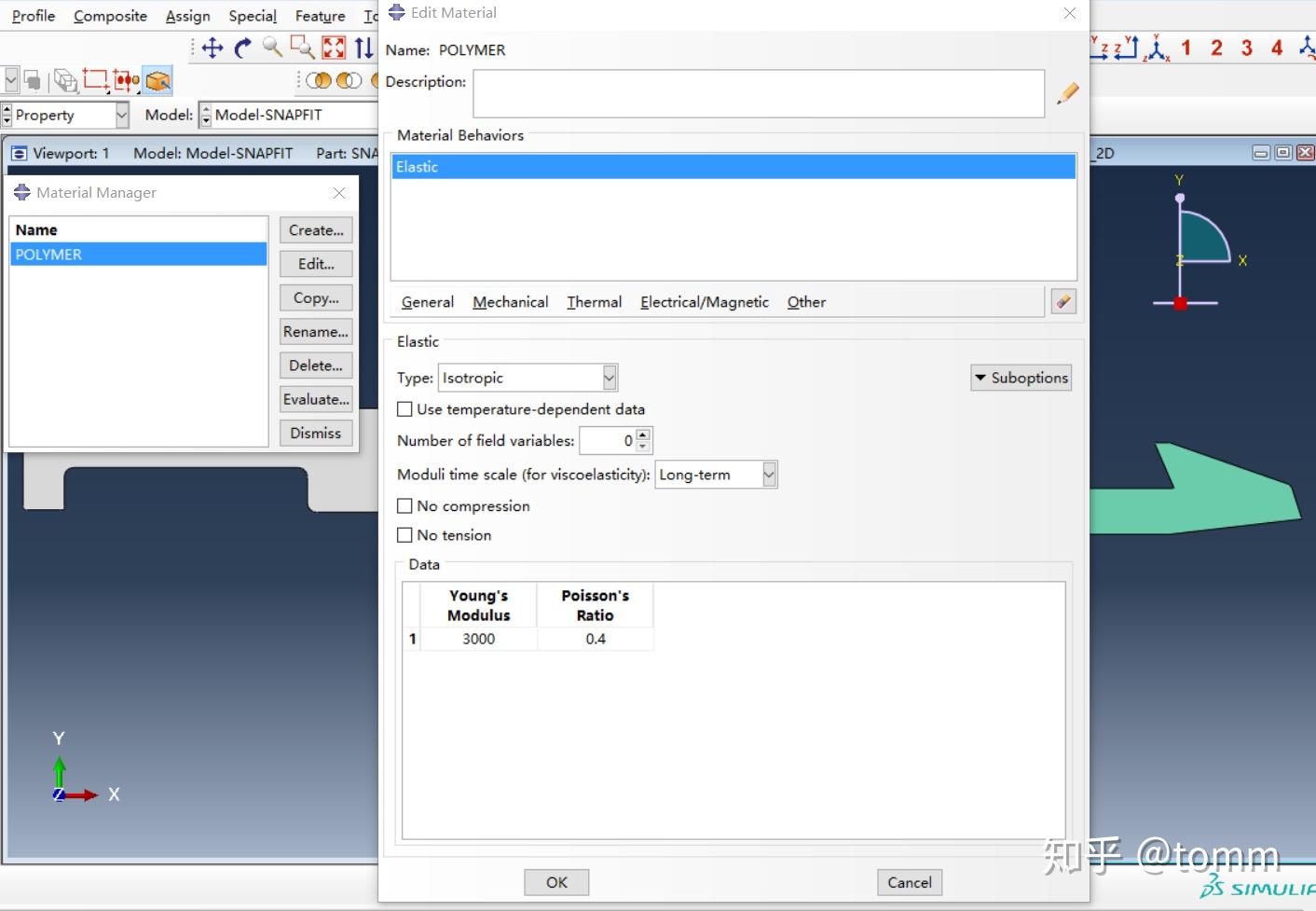Select the Magnify View tool
1316x911 pixels.
point(272,48)
